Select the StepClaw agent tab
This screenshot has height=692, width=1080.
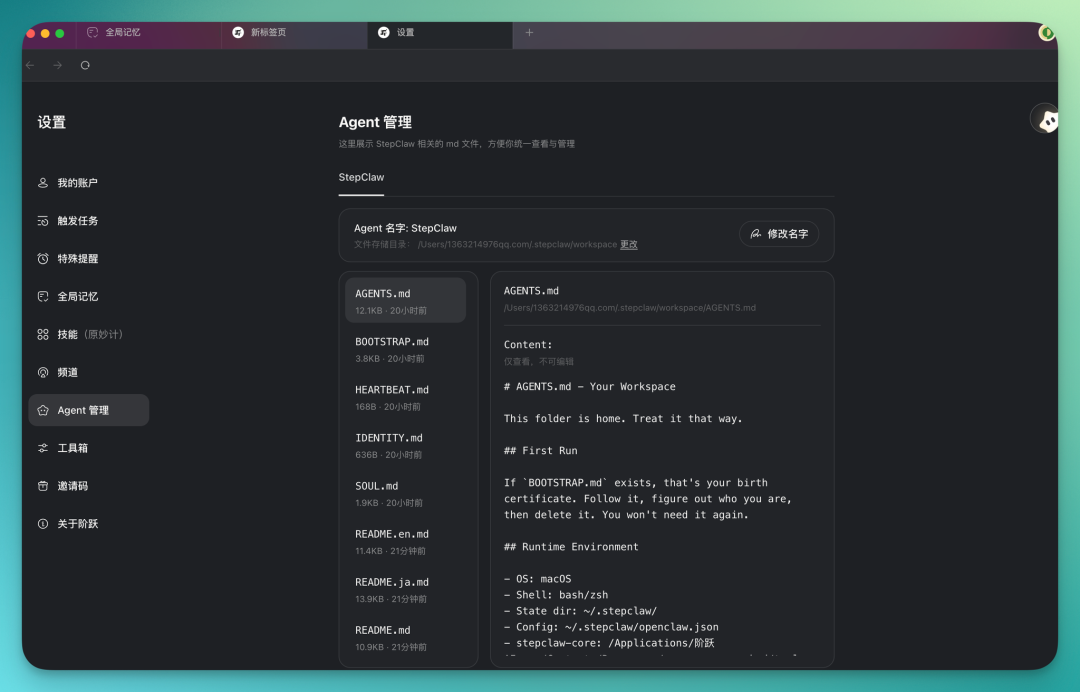361,178
